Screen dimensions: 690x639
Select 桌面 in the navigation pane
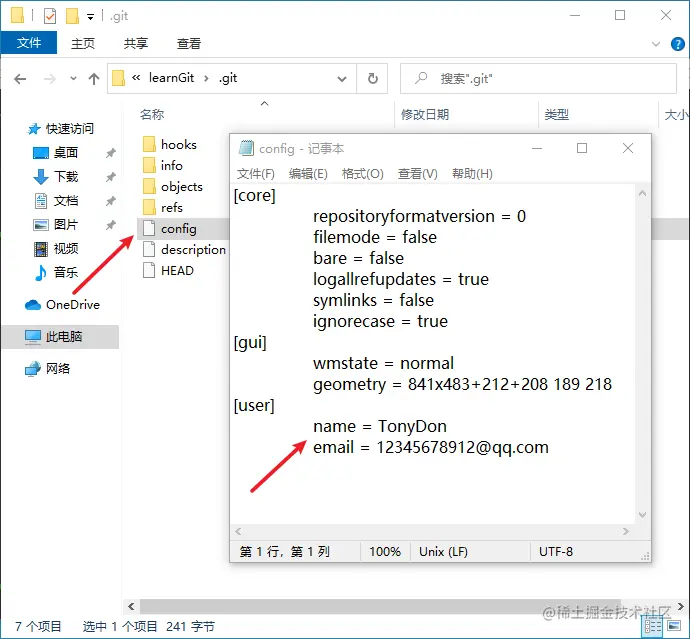tap(55, 153)
